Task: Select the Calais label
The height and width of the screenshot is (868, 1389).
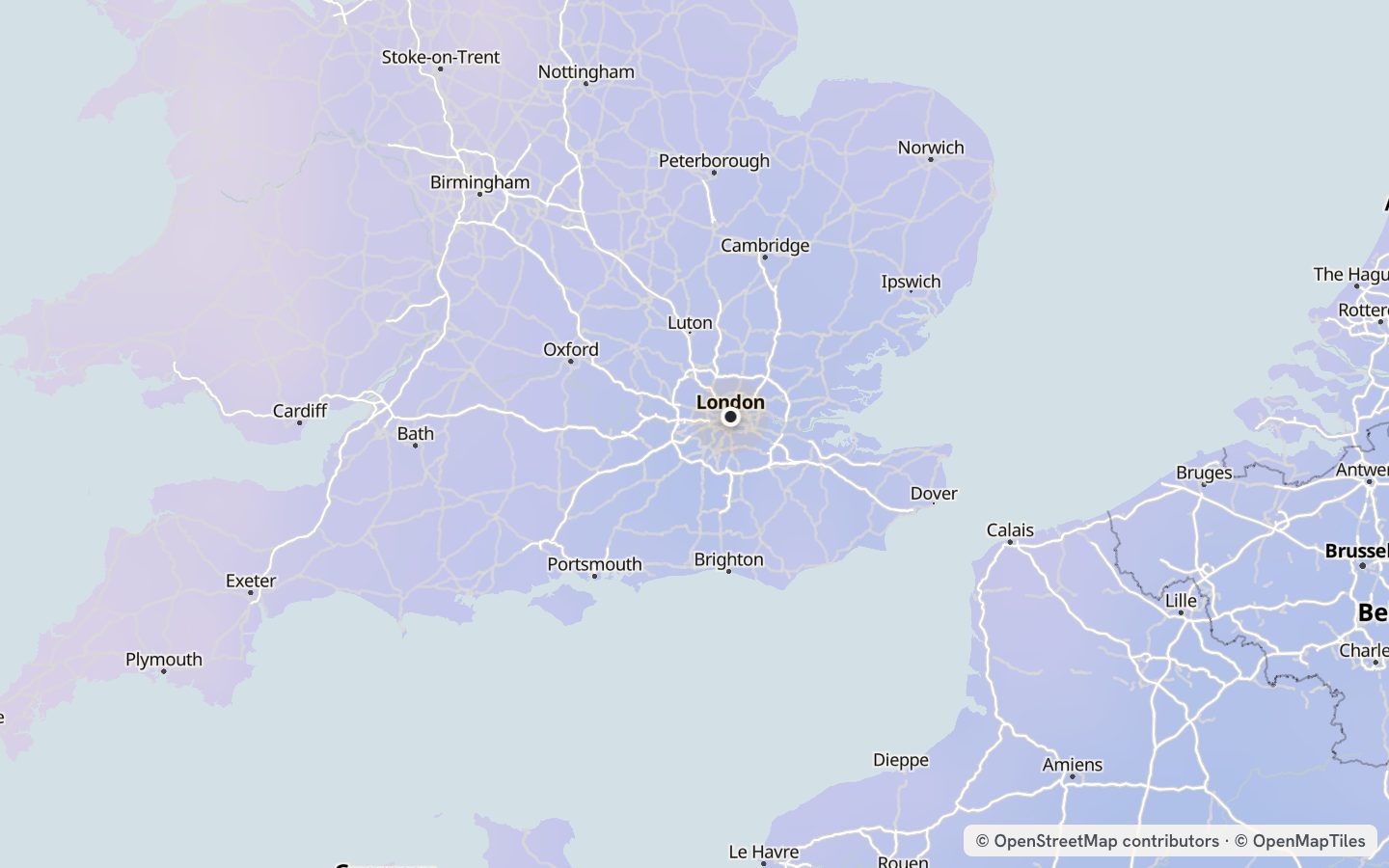Action: tap(1010, 530)
